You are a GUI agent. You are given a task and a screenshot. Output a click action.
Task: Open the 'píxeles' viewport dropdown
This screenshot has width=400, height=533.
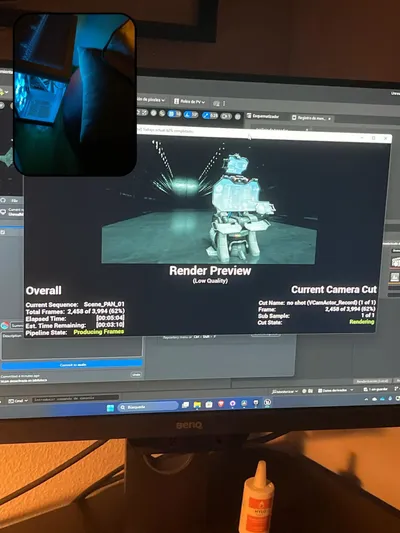tap(151, 100)
